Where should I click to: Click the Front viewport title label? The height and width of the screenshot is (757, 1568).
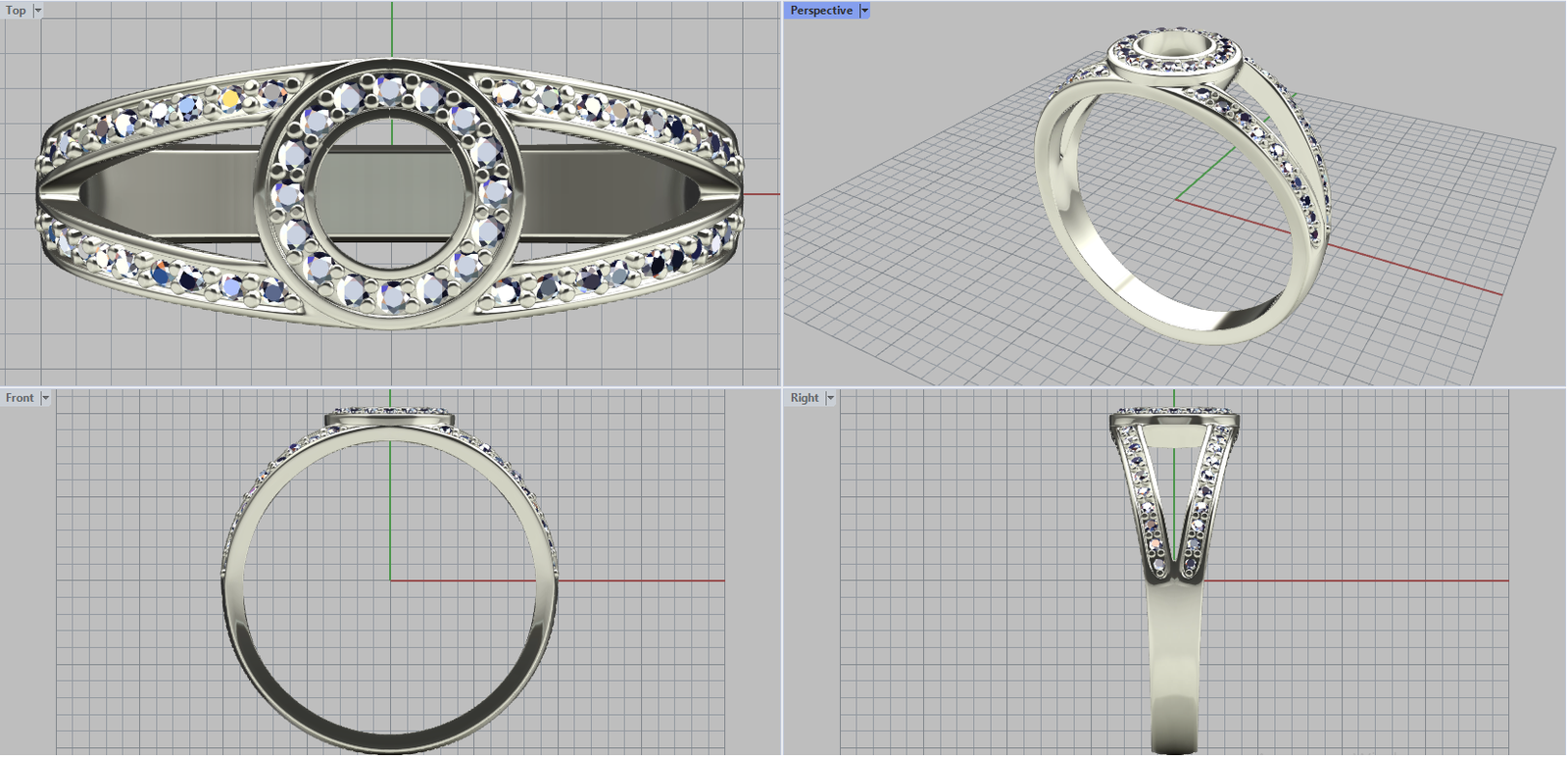point(20,398)
